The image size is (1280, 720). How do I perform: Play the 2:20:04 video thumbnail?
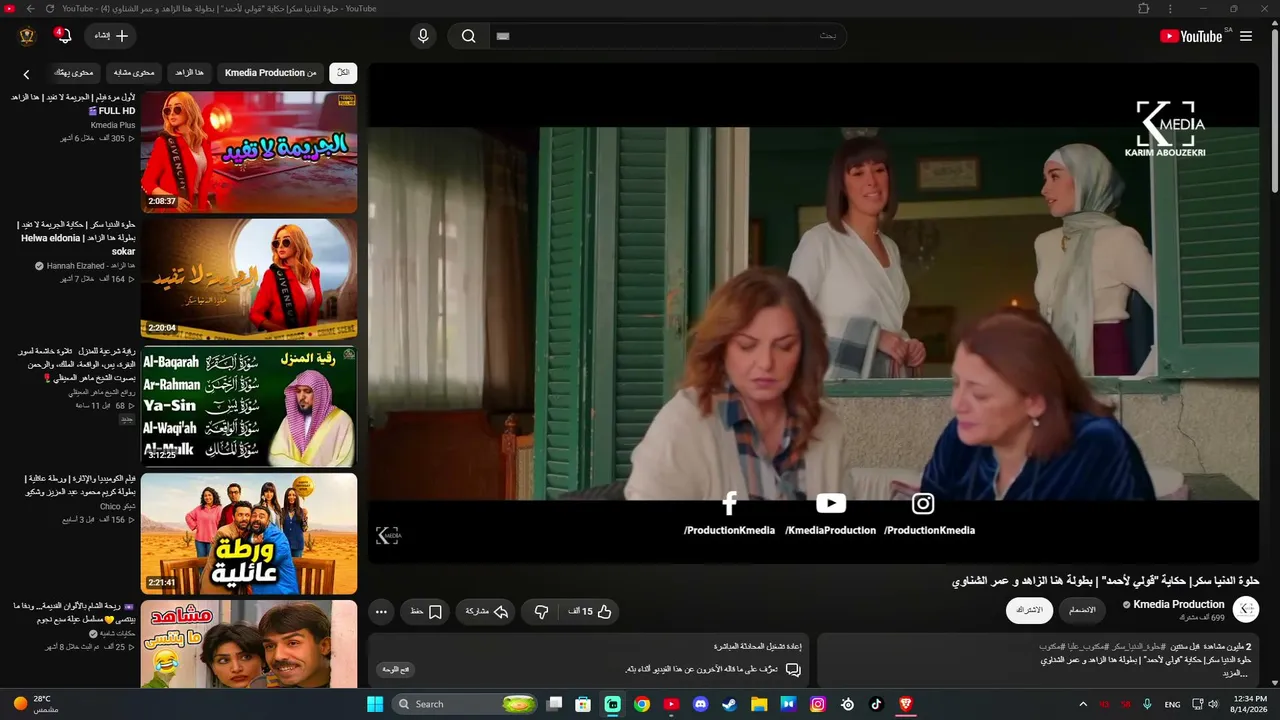(249, 279)
